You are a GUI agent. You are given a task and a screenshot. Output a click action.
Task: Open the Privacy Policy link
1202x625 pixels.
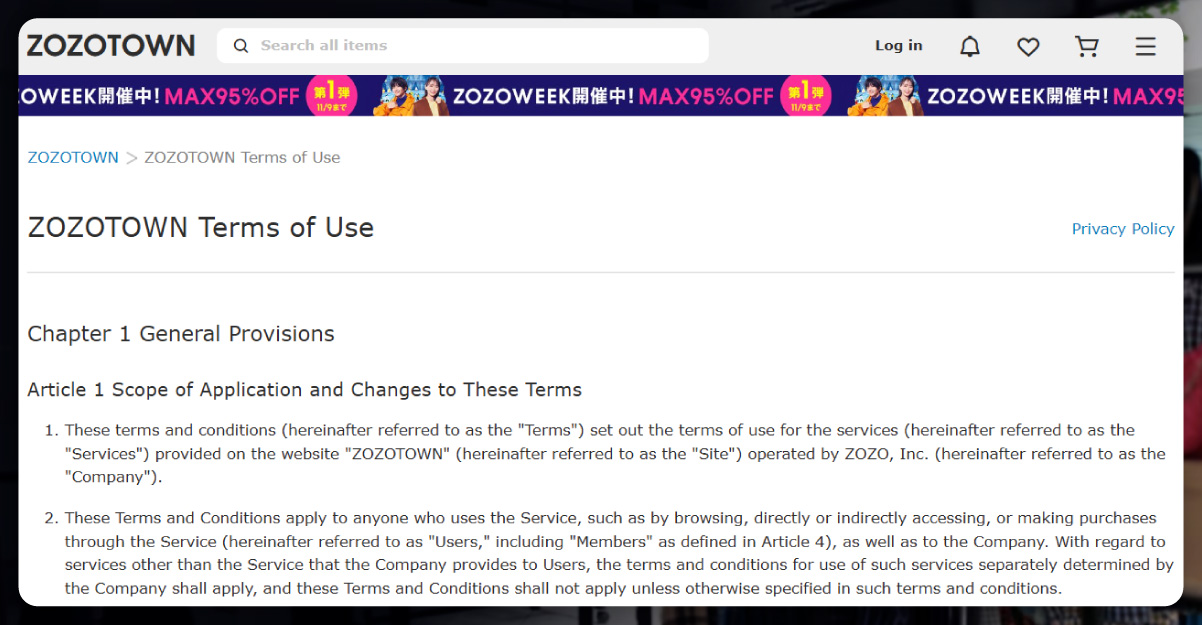pyautogui.click(x=1122, y=229)
